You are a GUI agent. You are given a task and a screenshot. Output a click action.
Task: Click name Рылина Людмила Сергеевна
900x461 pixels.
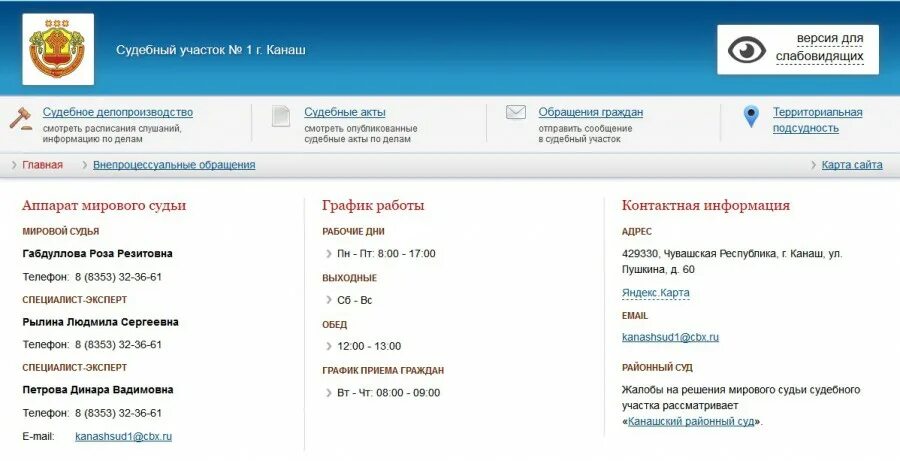pos(100,322)
